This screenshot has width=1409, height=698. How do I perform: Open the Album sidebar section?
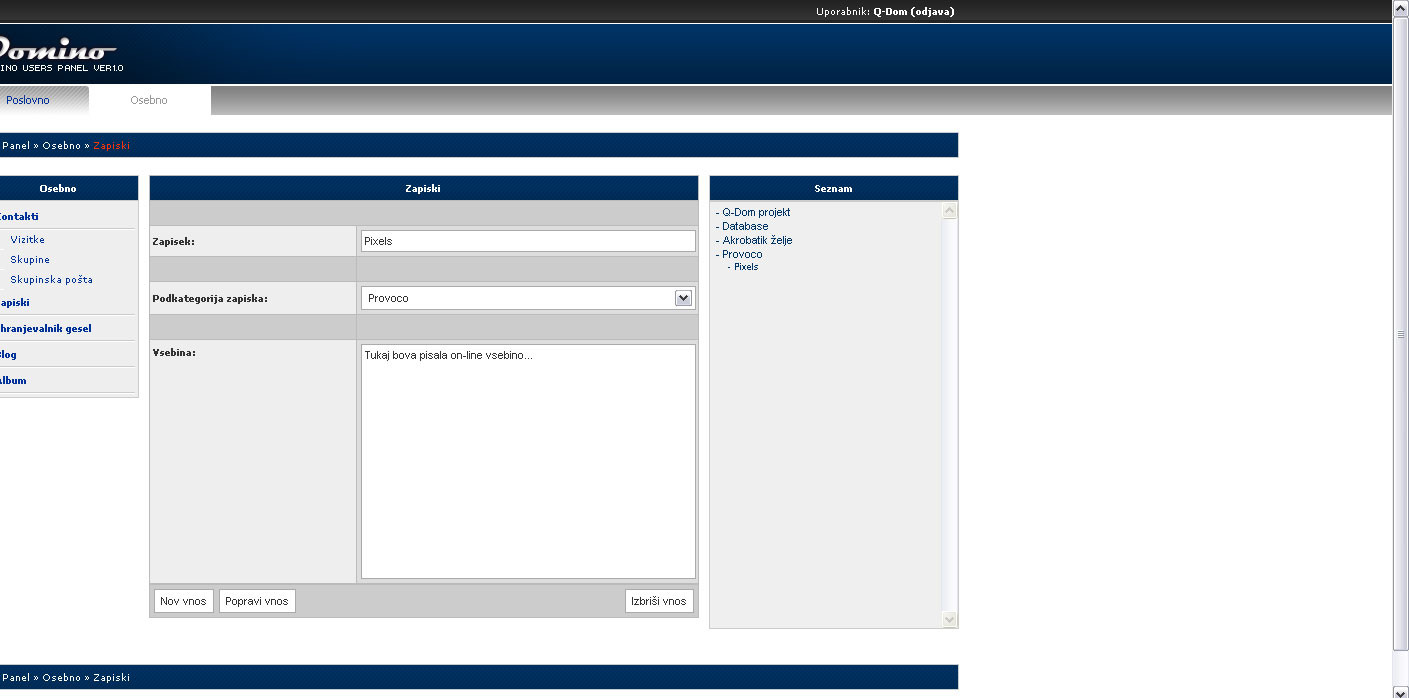[13, 381]
